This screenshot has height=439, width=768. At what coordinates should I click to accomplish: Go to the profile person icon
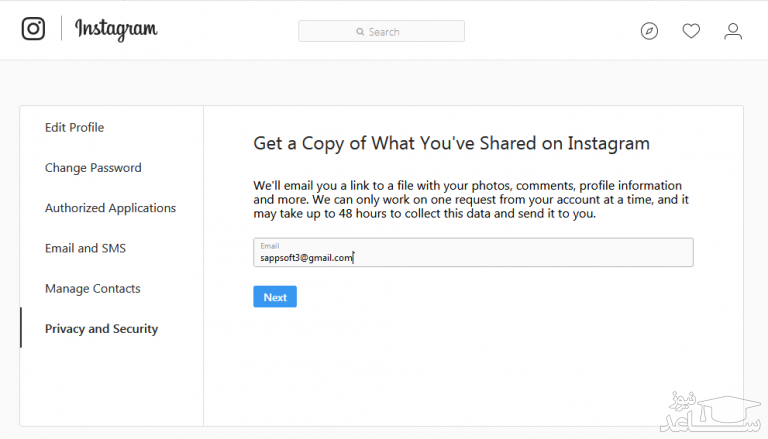pyautogui.click(x=733, y=31)
